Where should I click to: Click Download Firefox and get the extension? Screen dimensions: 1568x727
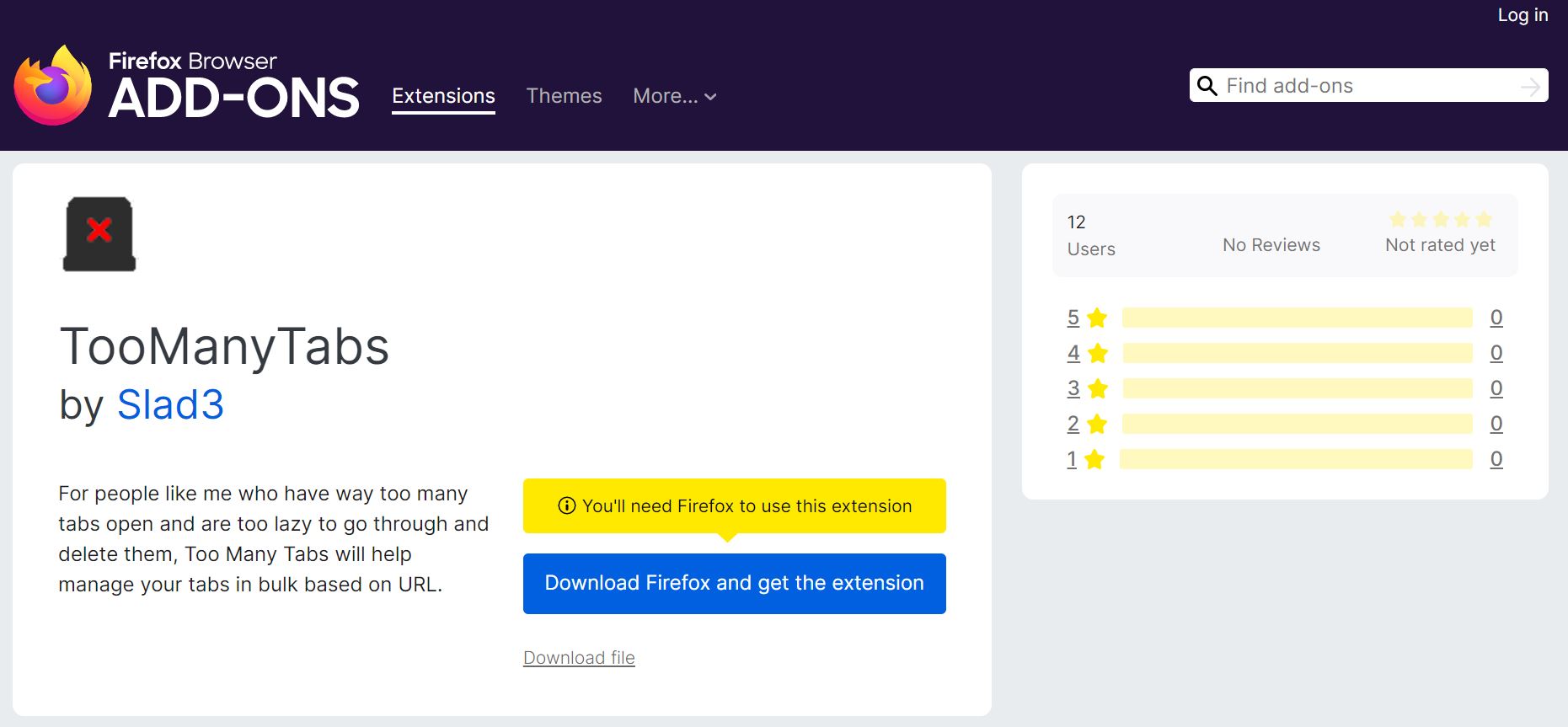(734, 583)
